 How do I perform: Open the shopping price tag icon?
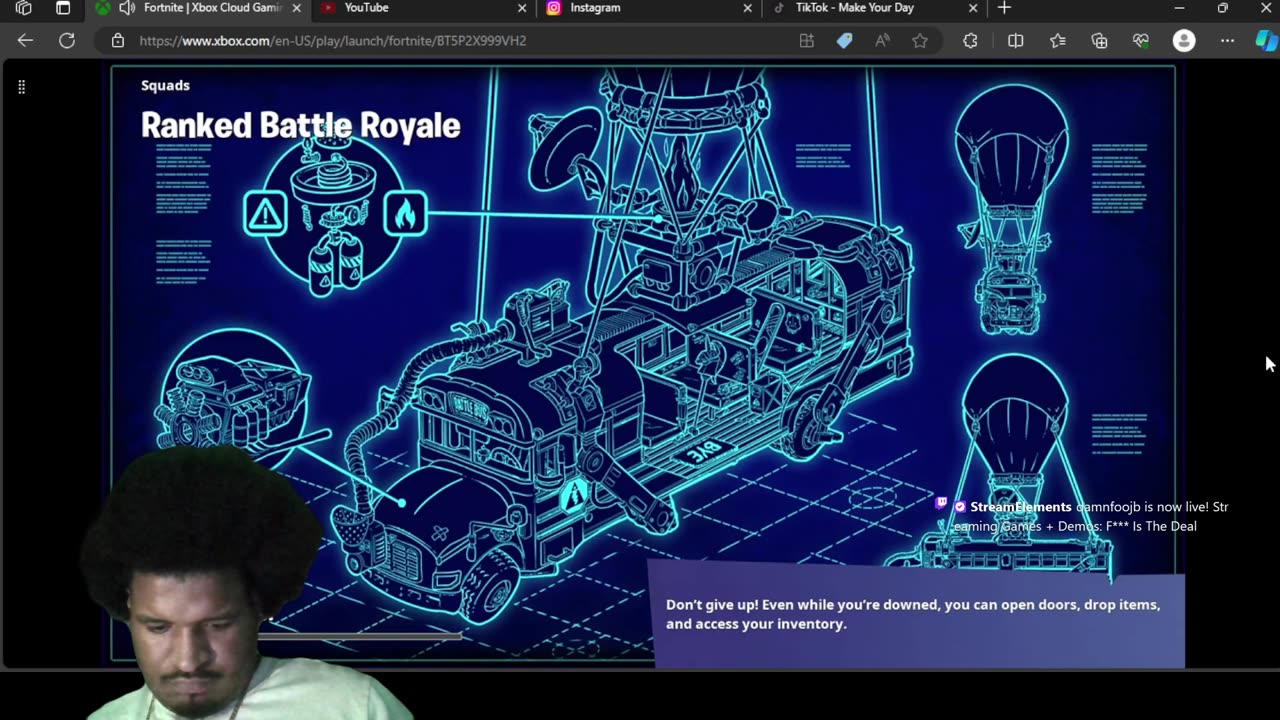pos(845,41)
